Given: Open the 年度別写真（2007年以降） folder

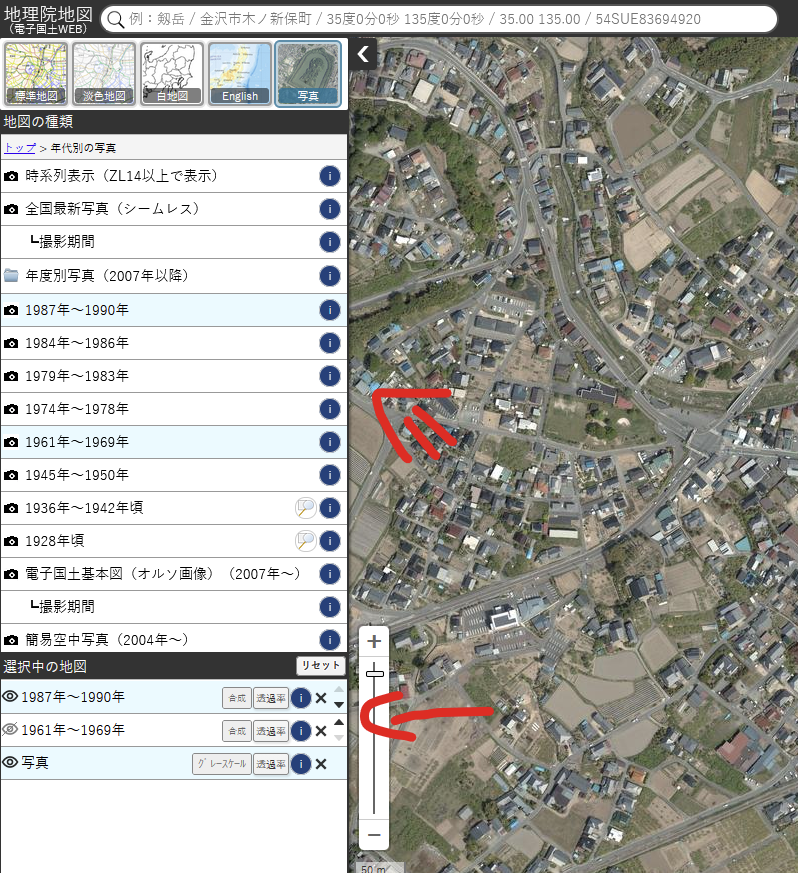Looking at the screenshot, I should pos(107,276).
